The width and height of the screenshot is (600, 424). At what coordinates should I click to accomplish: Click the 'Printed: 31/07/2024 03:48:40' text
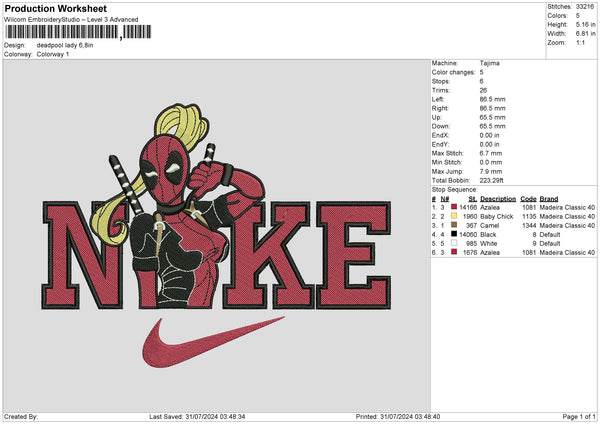[x=398, y=416]
